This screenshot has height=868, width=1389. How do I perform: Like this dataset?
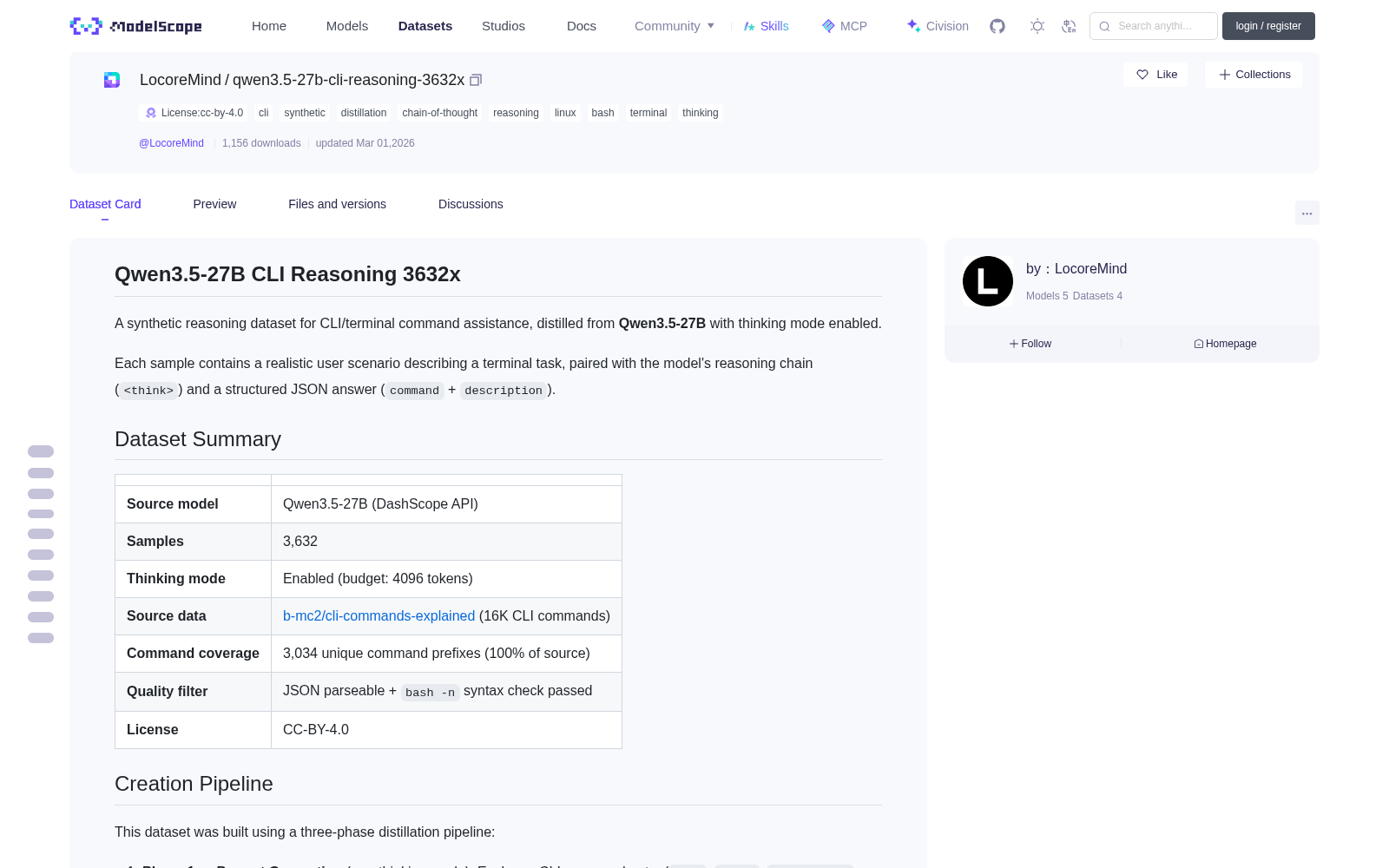pos(1156,75)
